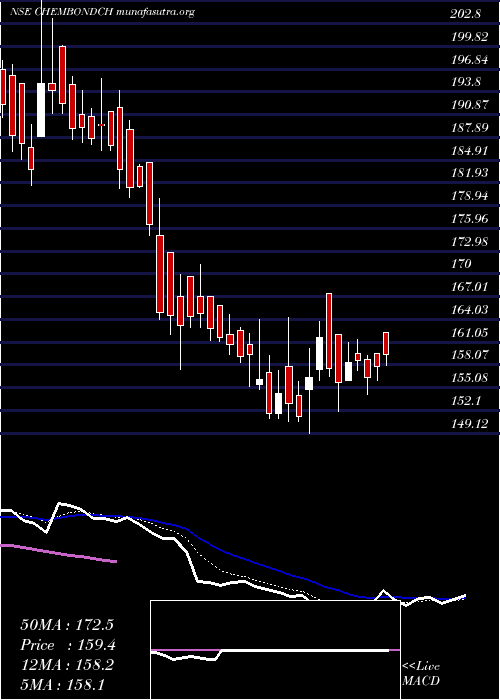Select the 196.84 price axis label
Screen dimensions: 500x700
[469, 59]
